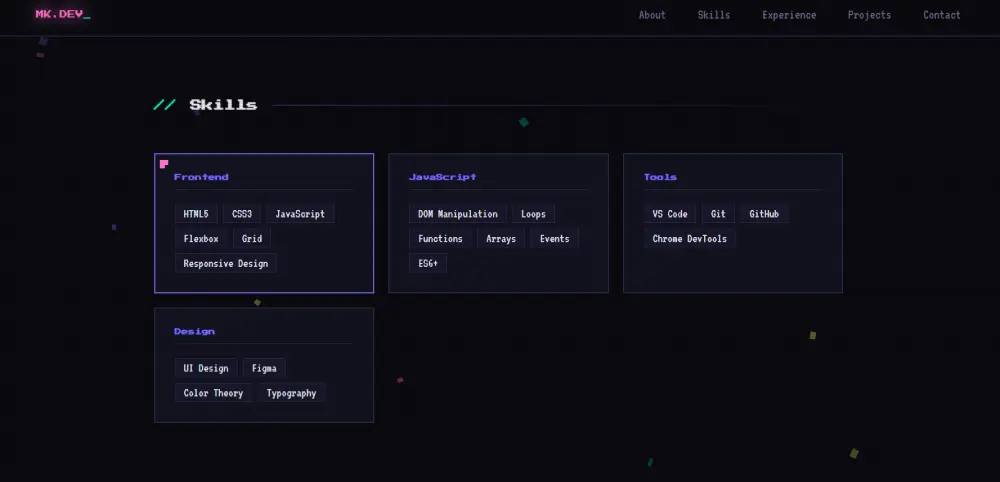Open the Contact nav link
This screenshot has height=482, width=1000.
941,15
